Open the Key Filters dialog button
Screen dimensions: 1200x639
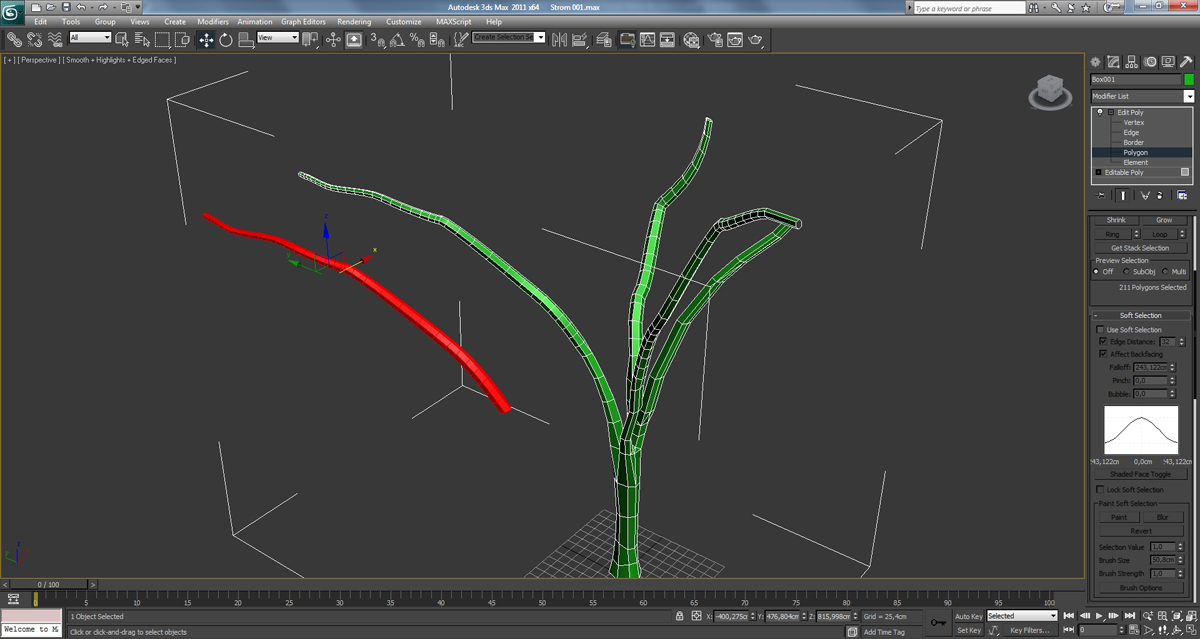[1030, 630]
